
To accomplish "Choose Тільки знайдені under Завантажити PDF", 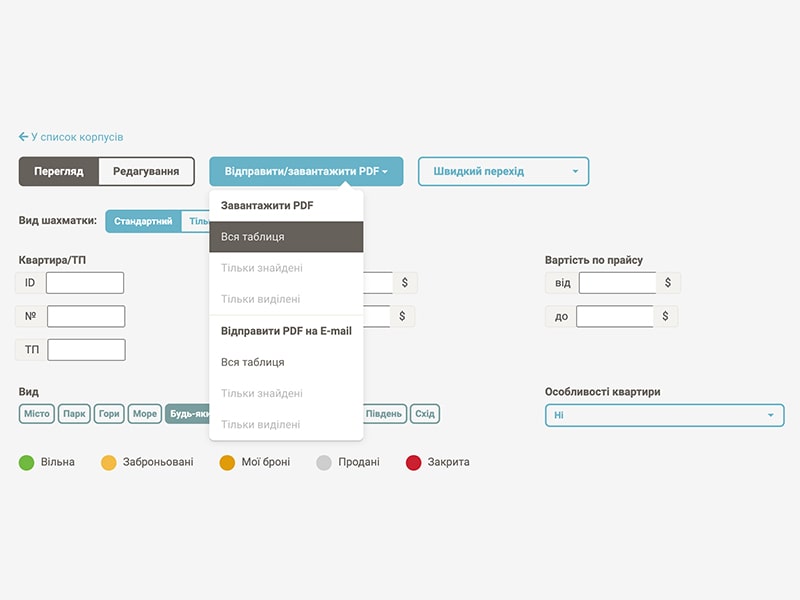I will [x=286, y=268].
